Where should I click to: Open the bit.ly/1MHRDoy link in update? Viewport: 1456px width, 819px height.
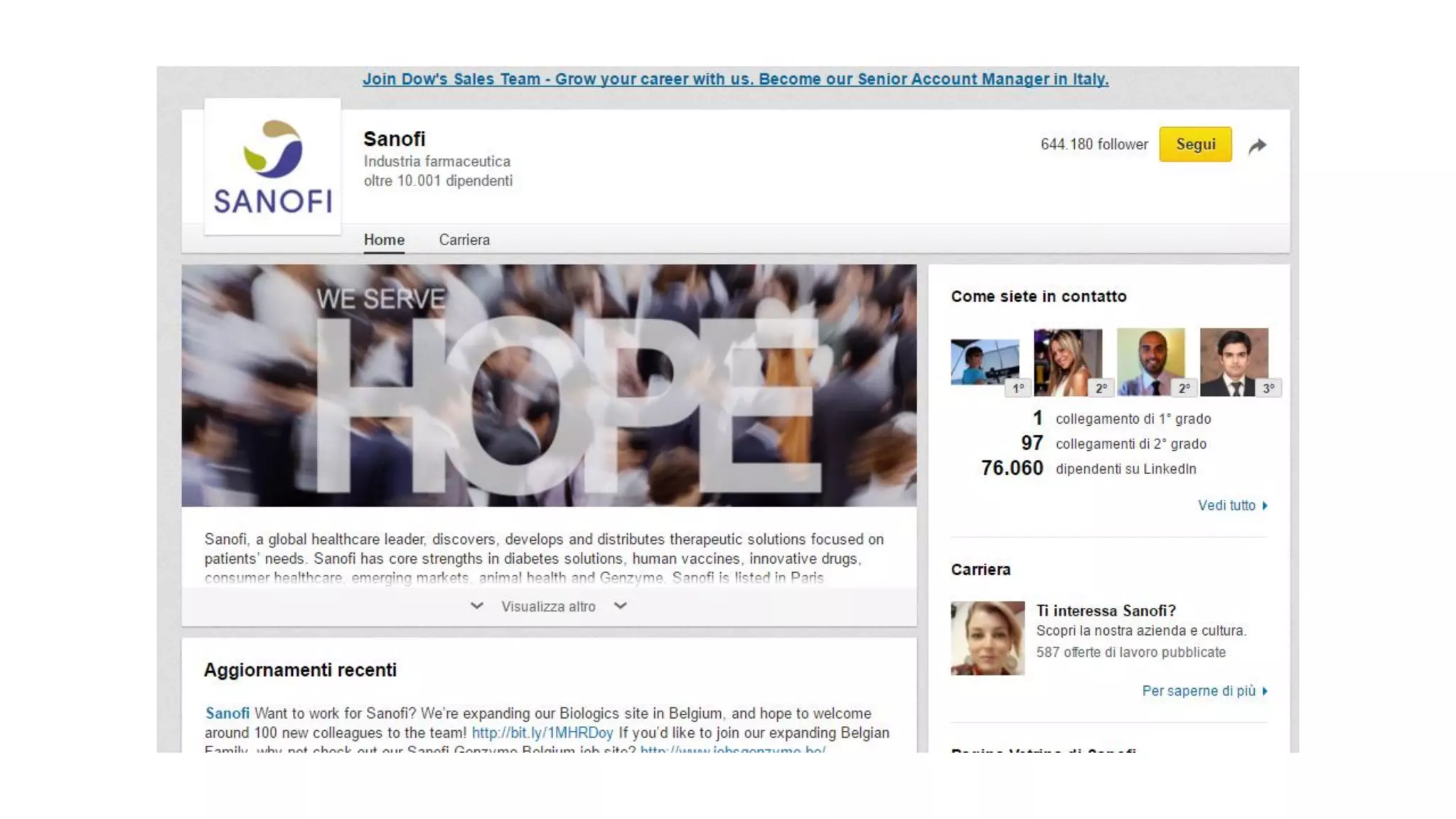tap(542, 733)
